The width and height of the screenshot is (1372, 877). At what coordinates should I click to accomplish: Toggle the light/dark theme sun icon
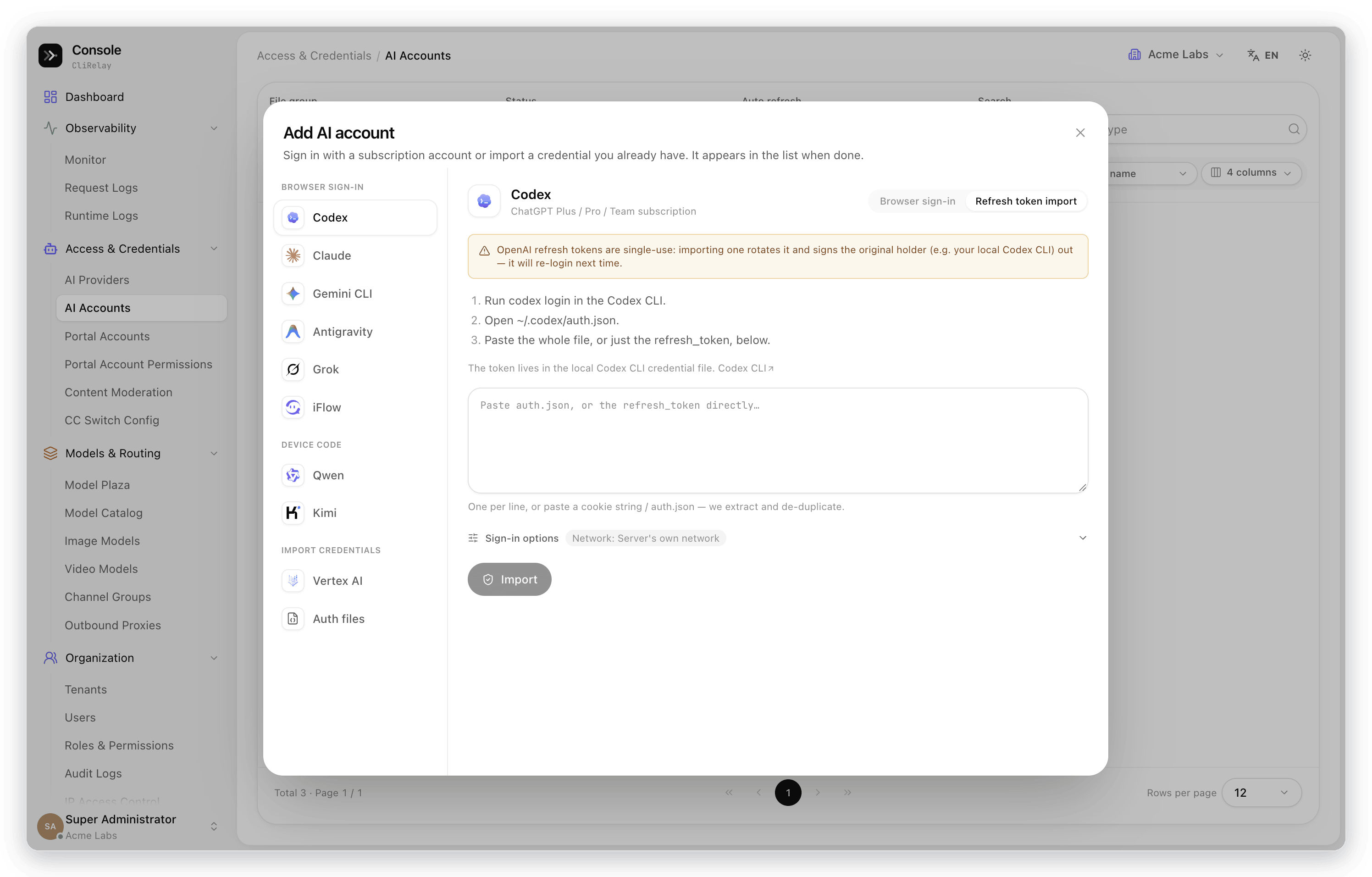(1305, 56)
